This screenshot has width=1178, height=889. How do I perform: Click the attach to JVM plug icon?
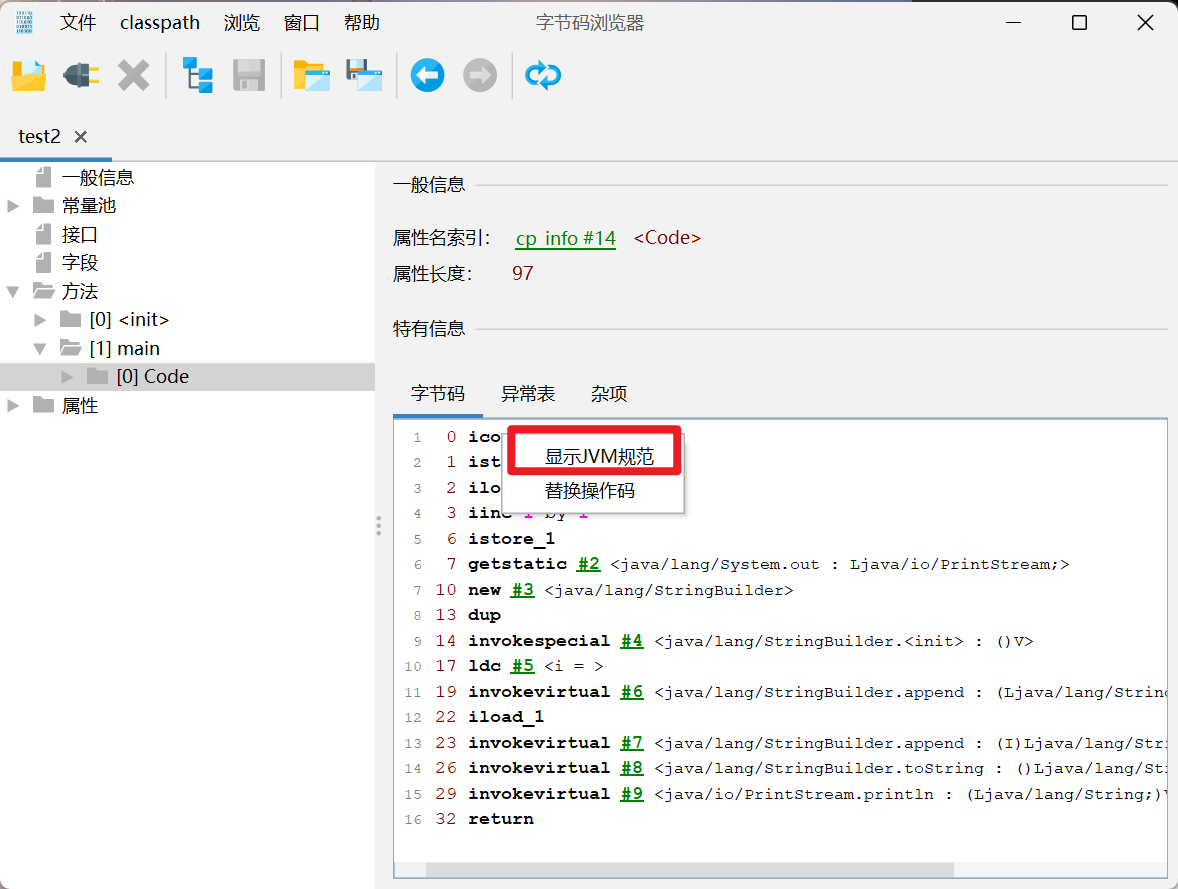(x=81, y=75)
